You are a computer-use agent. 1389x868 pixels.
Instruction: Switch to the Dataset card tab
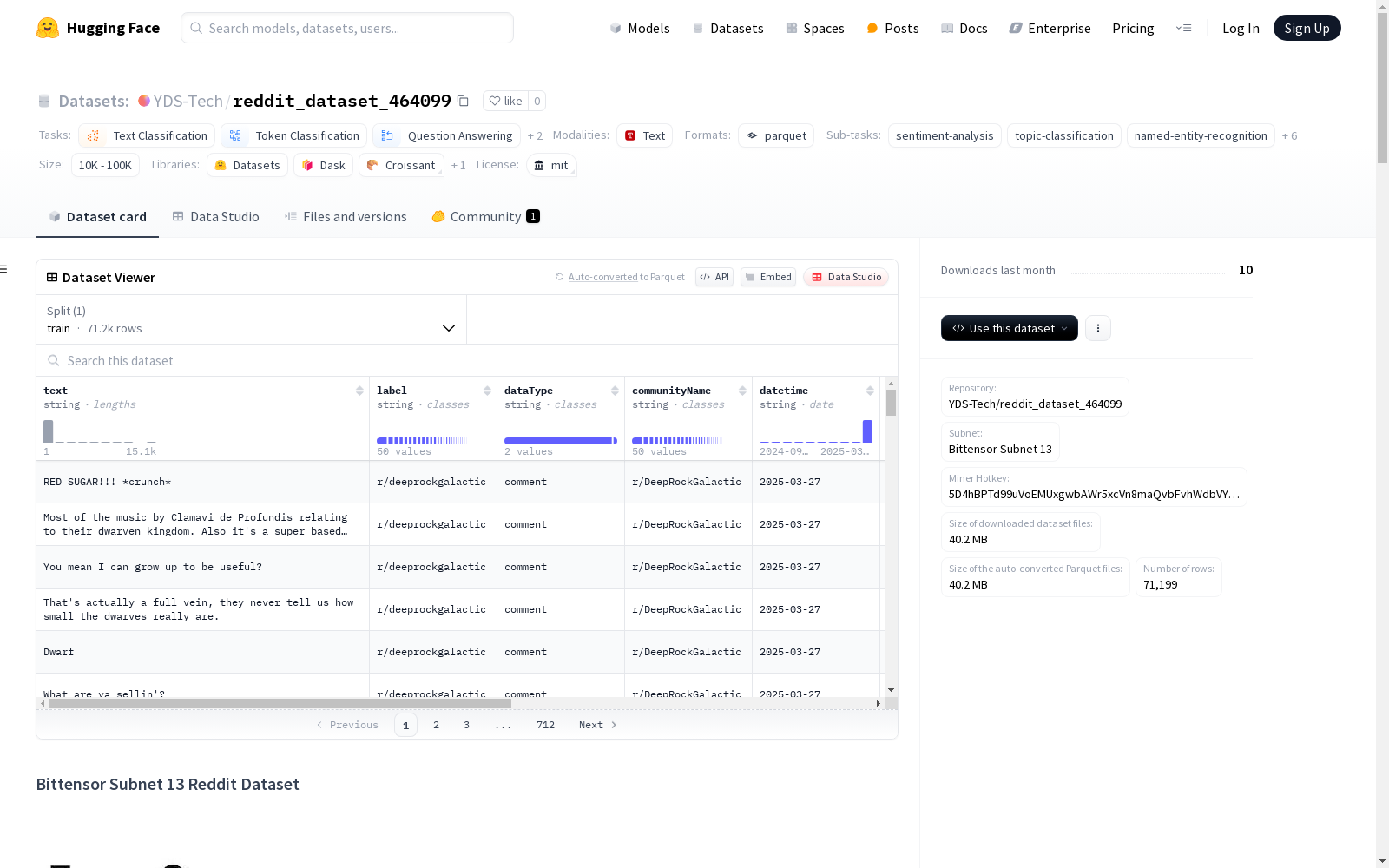(x=97, y=217)
